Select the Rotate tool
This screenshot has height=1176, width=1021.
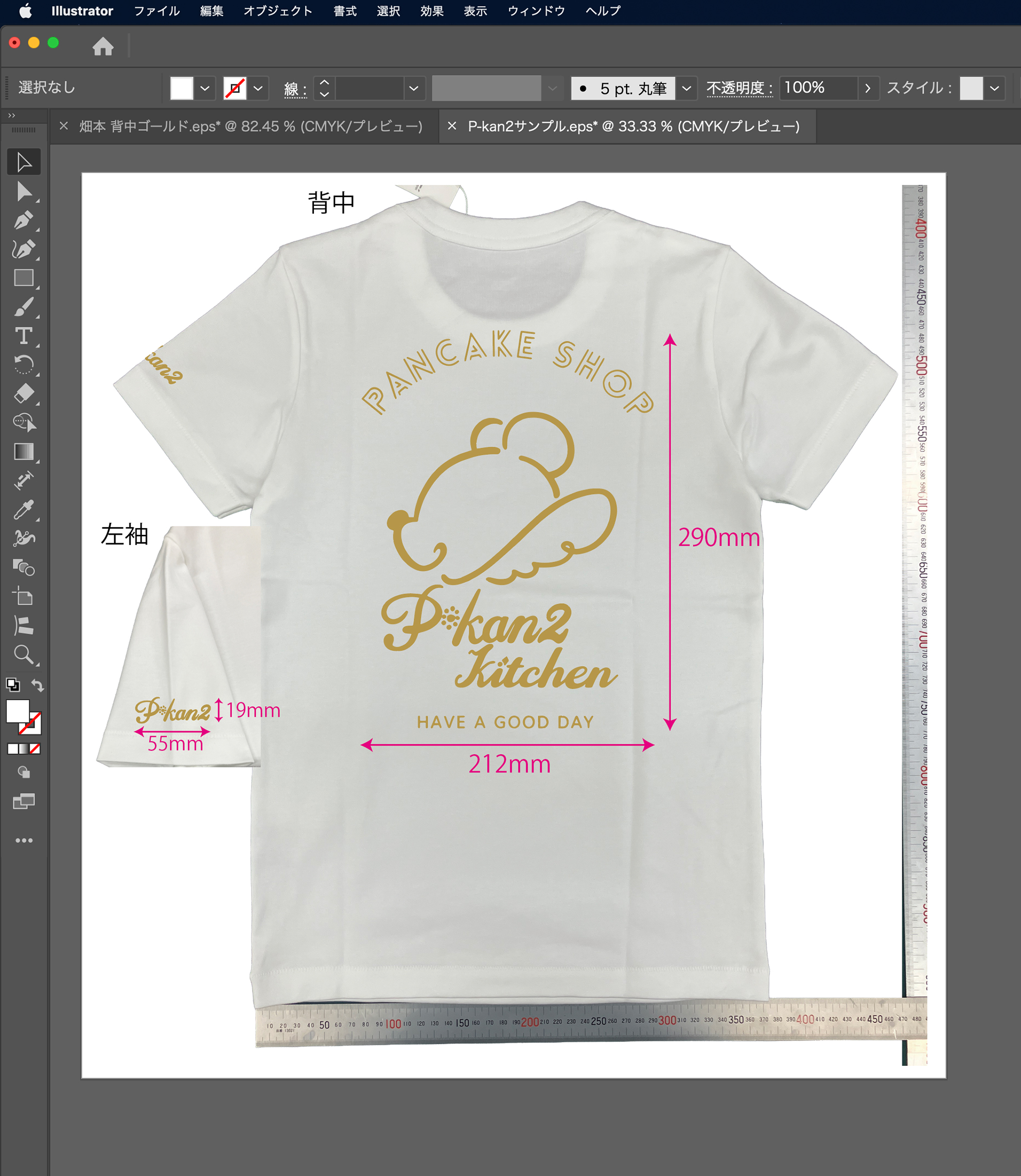(24, 365)
